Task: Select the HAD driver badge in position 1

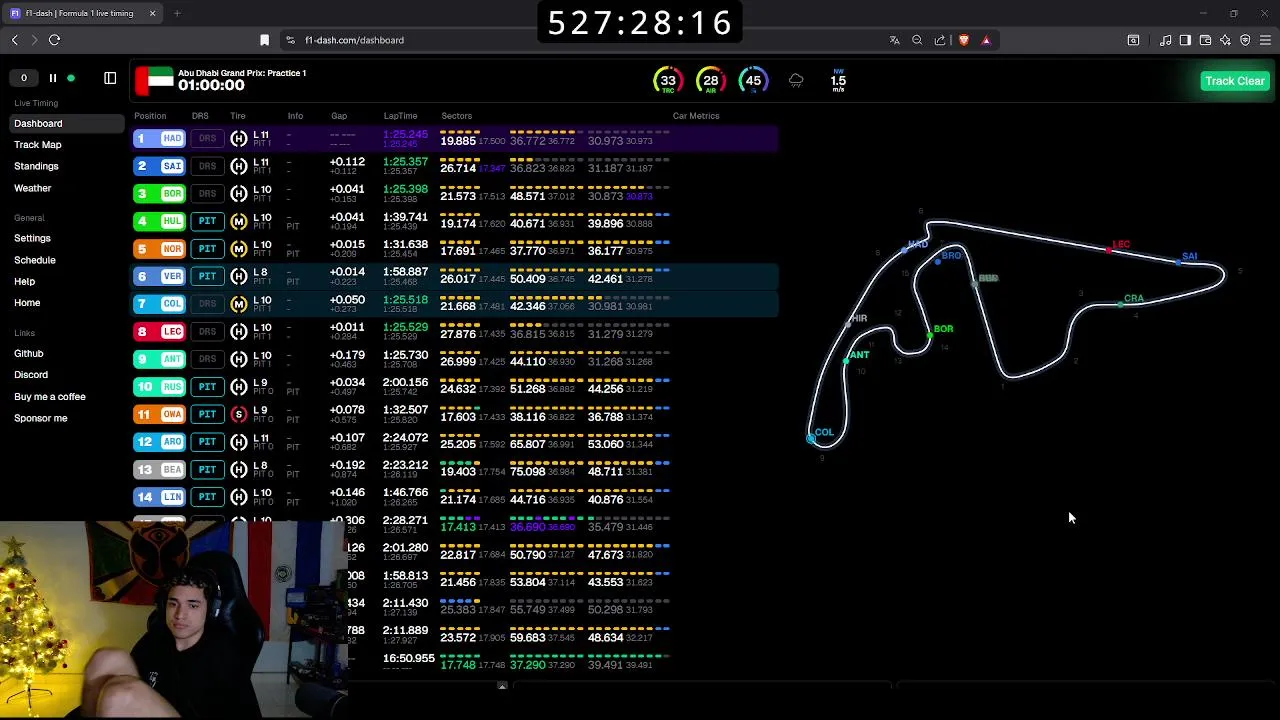Action: (x=160, y=139)
